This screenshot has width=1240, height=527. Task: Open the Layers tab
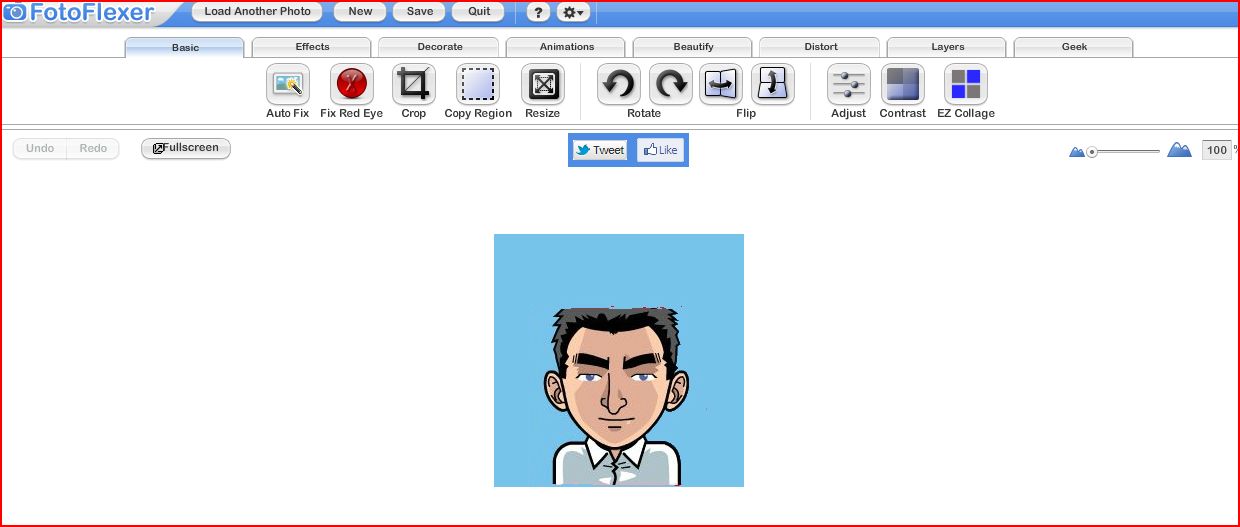[947, 47]
